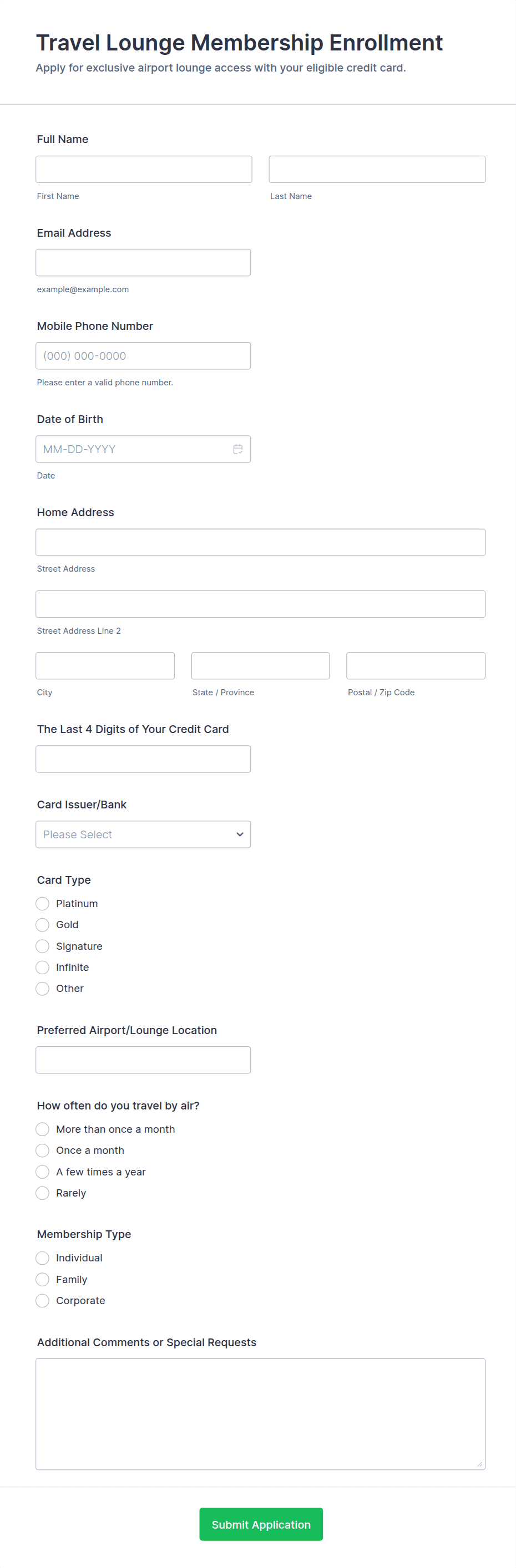Choose 'A few times a year' option
The height and width of the screenshot is (1568, 516).
click(x=43, y=1172)
